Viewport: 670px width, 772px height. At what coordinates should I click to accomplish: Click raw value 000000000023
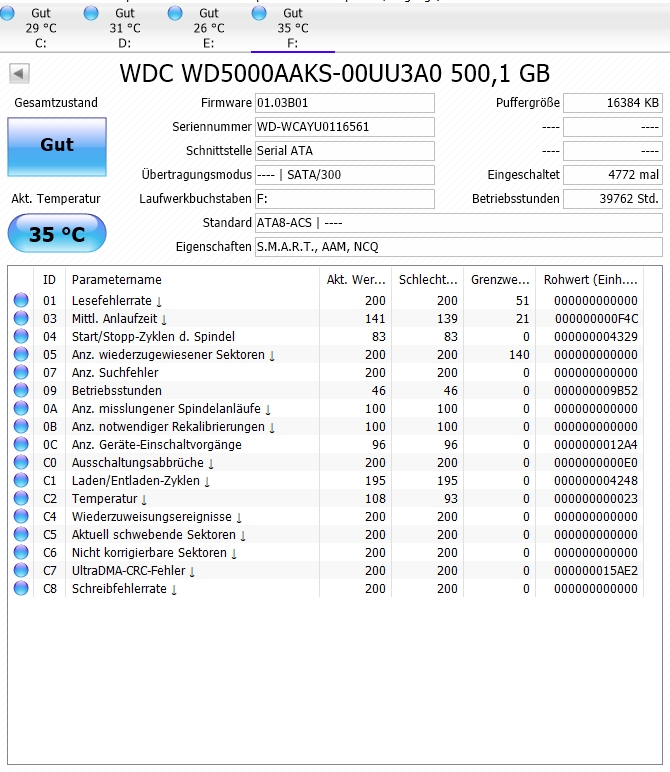pos(596,499)
